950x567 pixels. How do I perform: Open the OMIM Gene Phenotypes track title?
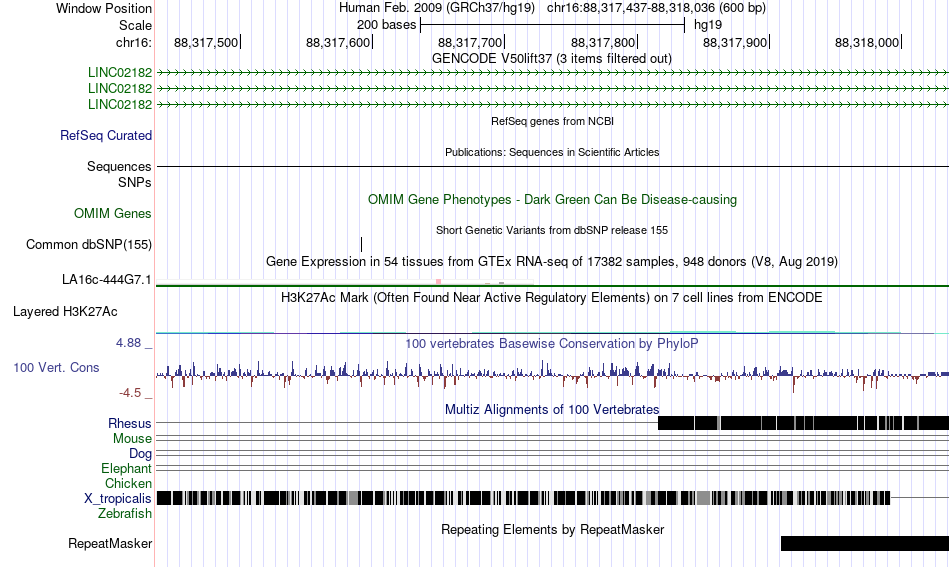point(552,199)
